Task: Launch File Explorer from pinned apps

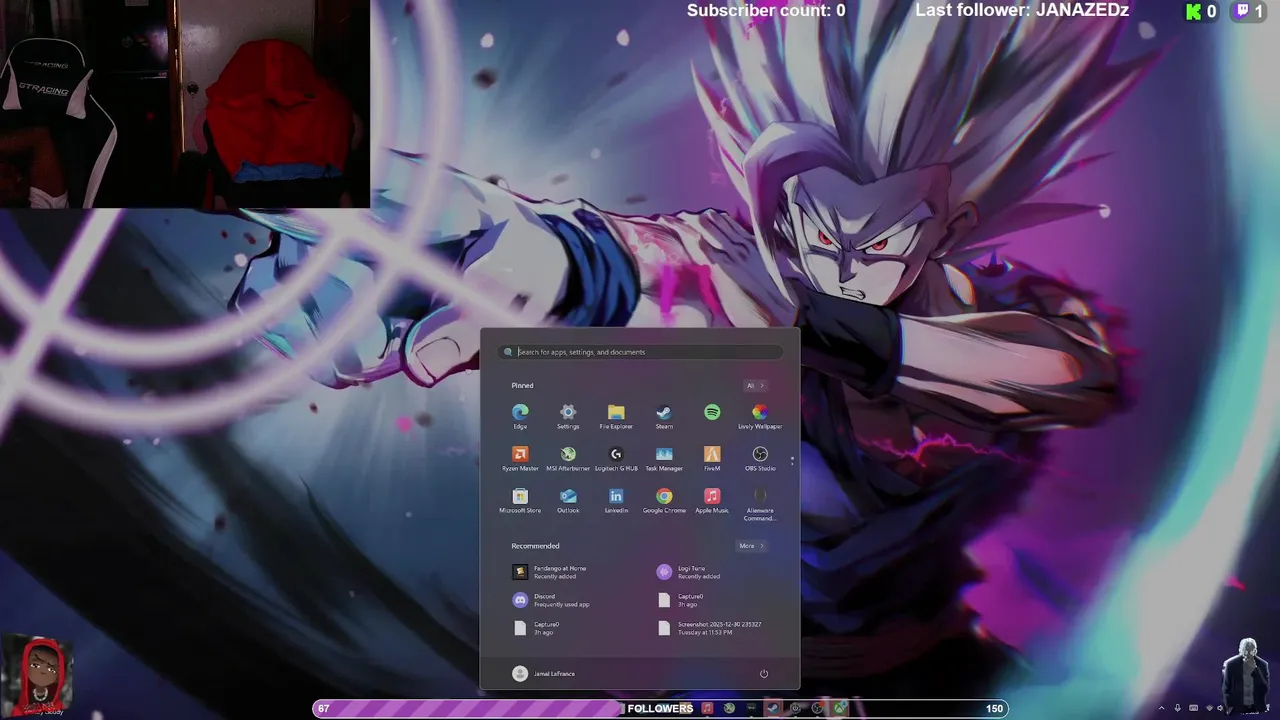Action: coord(616,416)
